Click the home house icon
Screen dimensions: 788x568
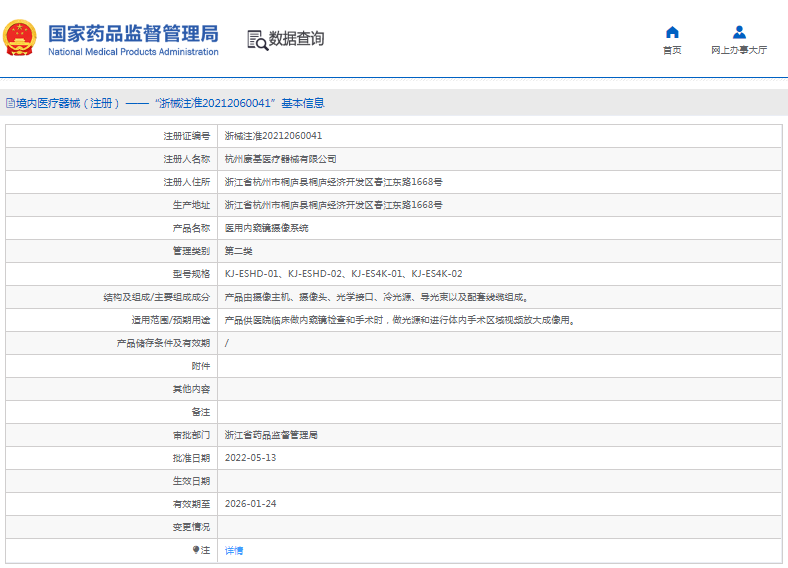[x=672, y=32]
